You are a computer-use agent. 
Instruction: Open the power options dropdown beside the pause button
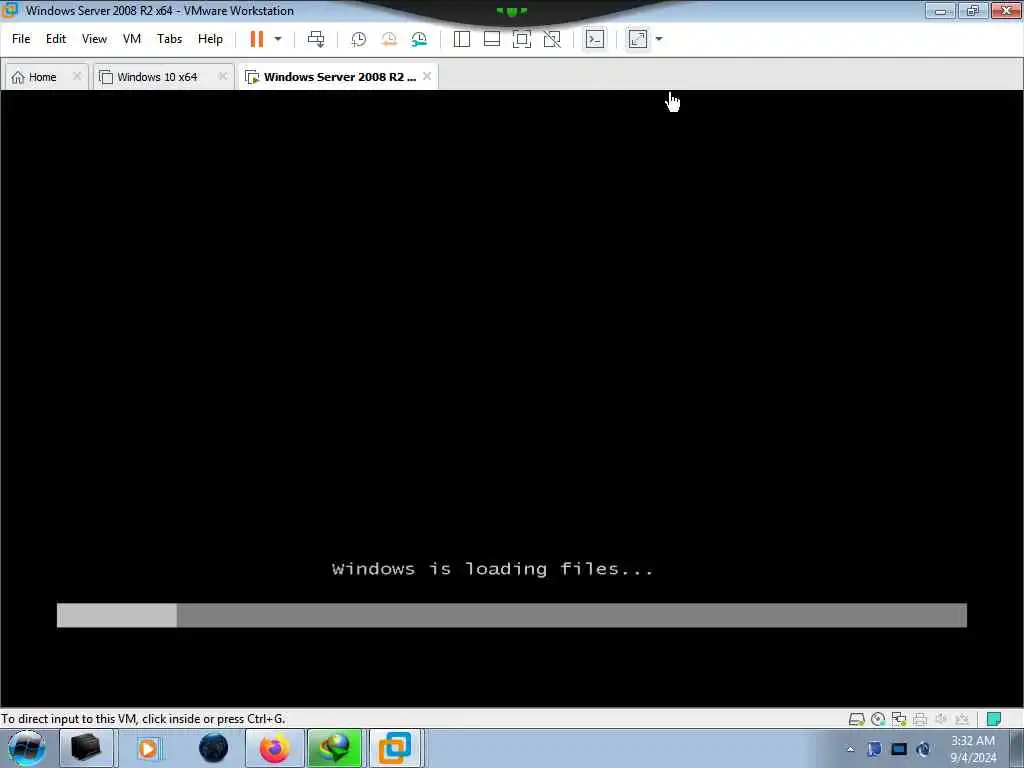coord(278,39)
